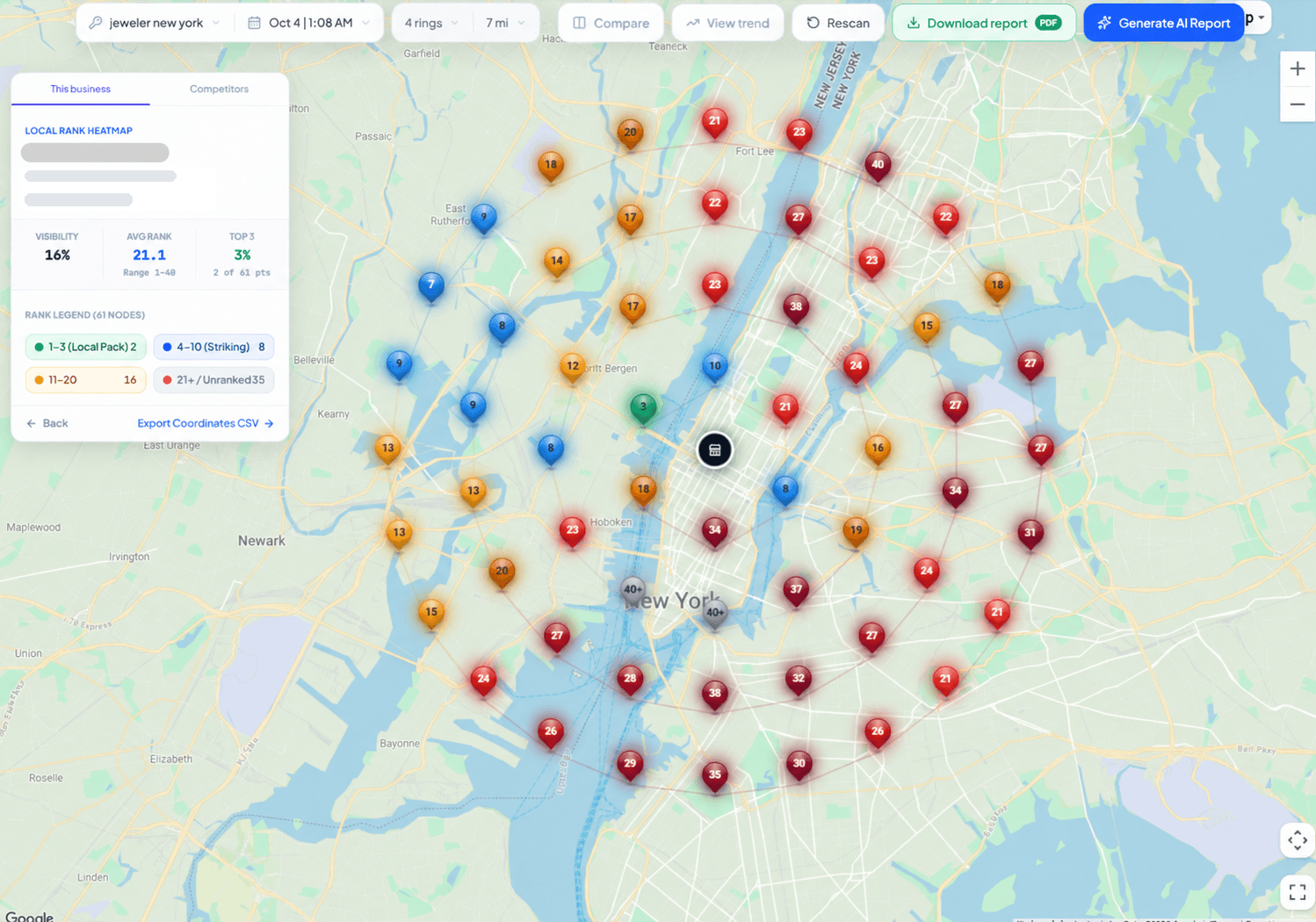This screenshot has height=922, width=1316.
Task: Select the dark red rank 40 pin
Action: click(878, 166)
